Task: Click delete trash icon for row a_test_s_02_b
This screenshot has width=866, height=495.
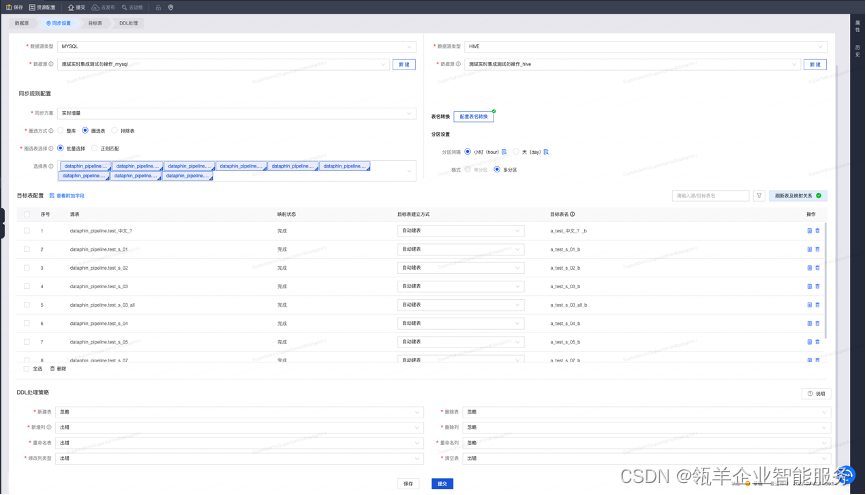Action: [817, 267]
